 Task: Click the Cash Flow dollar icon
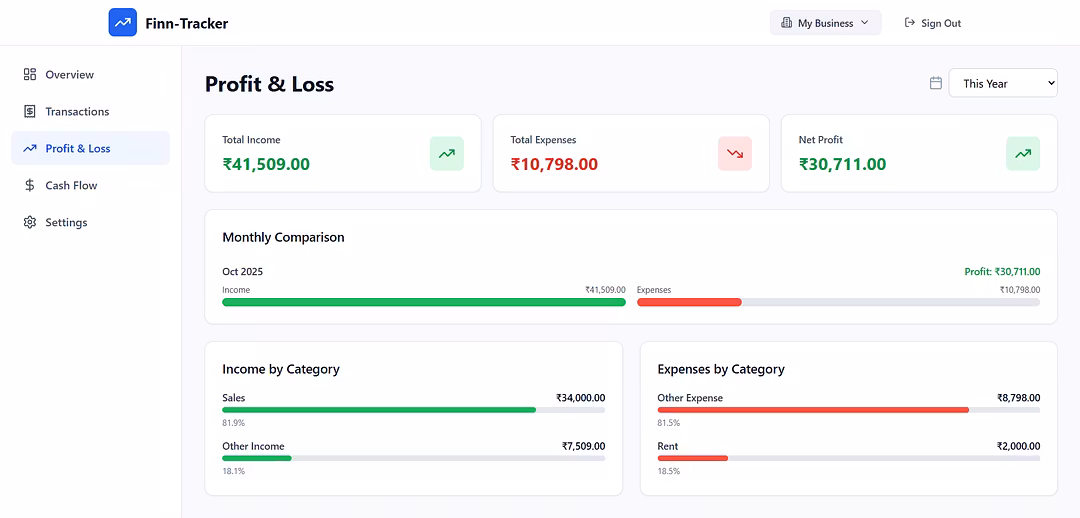(x=30, y=186)
